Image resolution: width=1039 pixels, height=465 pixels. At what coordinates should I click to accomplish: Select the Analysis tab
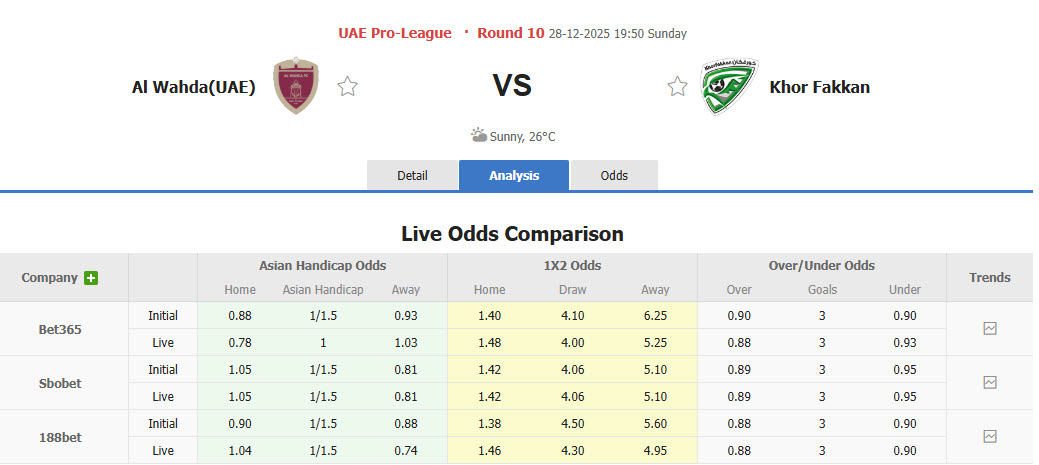tap(514, 175)
